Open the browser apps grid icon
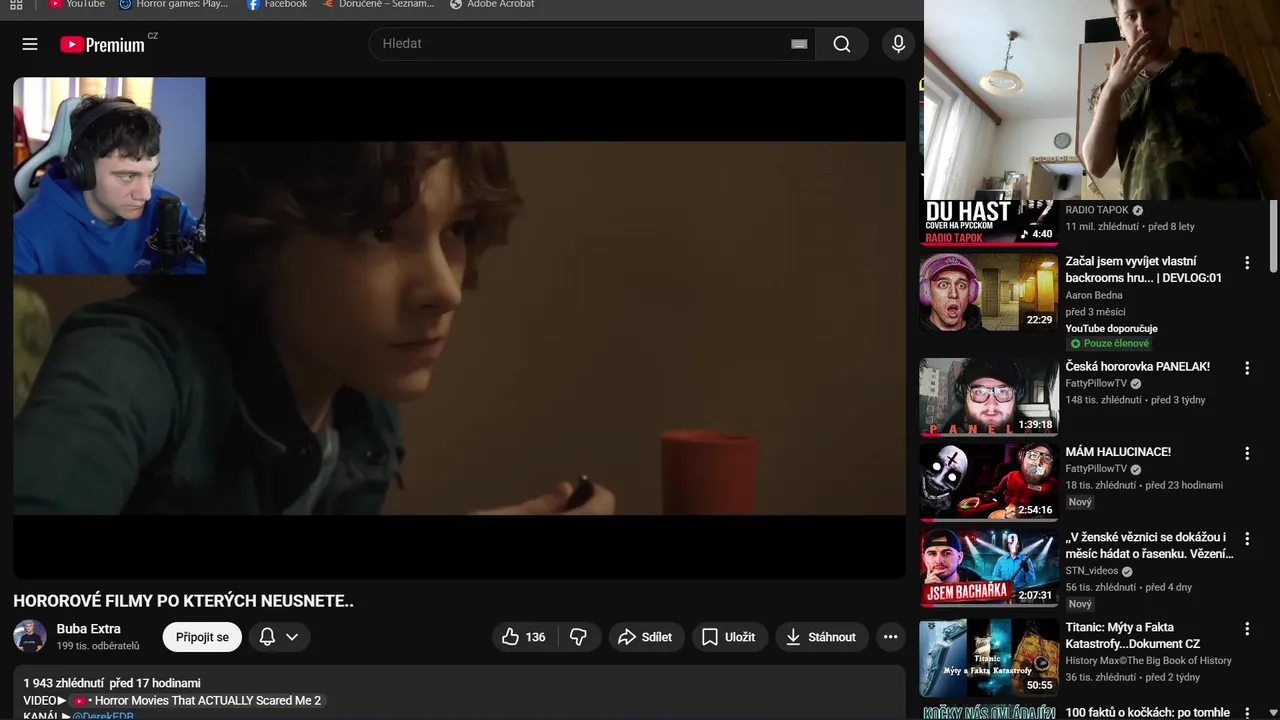Image resolution: width=1280 pixels, height=720 pixels. pyautogui.click(x=16, y=5)
